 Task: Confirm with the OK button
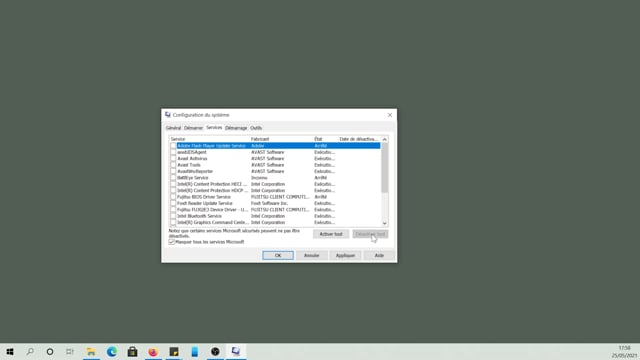point(278,256)
